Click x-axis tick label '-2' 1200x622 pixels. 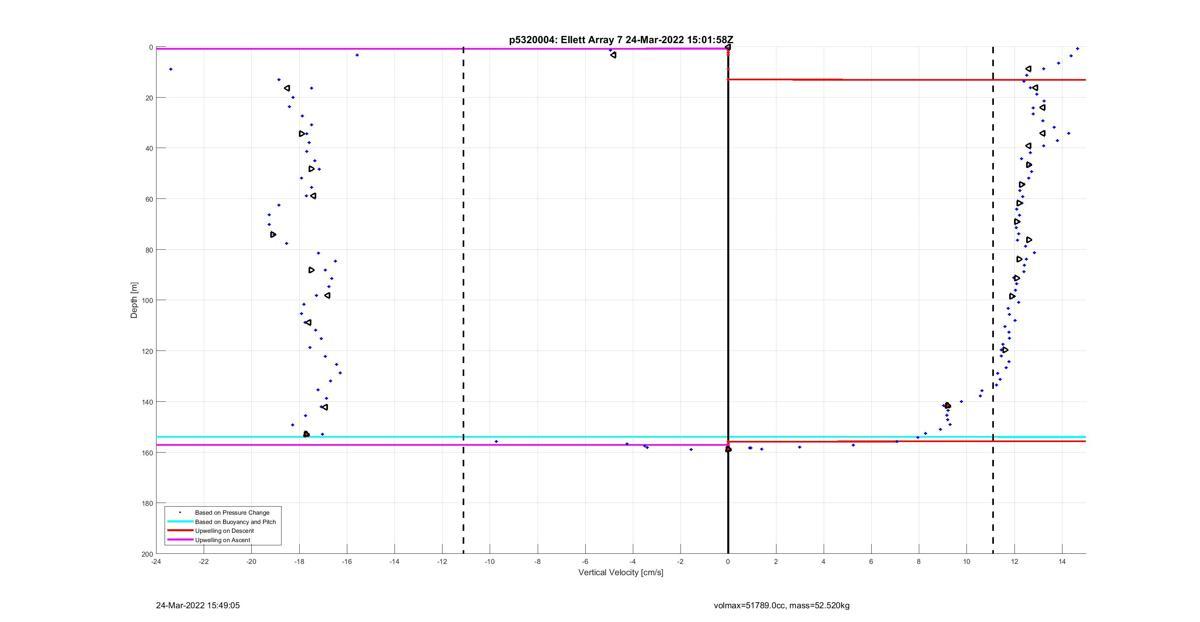pyautogui.click(x=680, y=562)
